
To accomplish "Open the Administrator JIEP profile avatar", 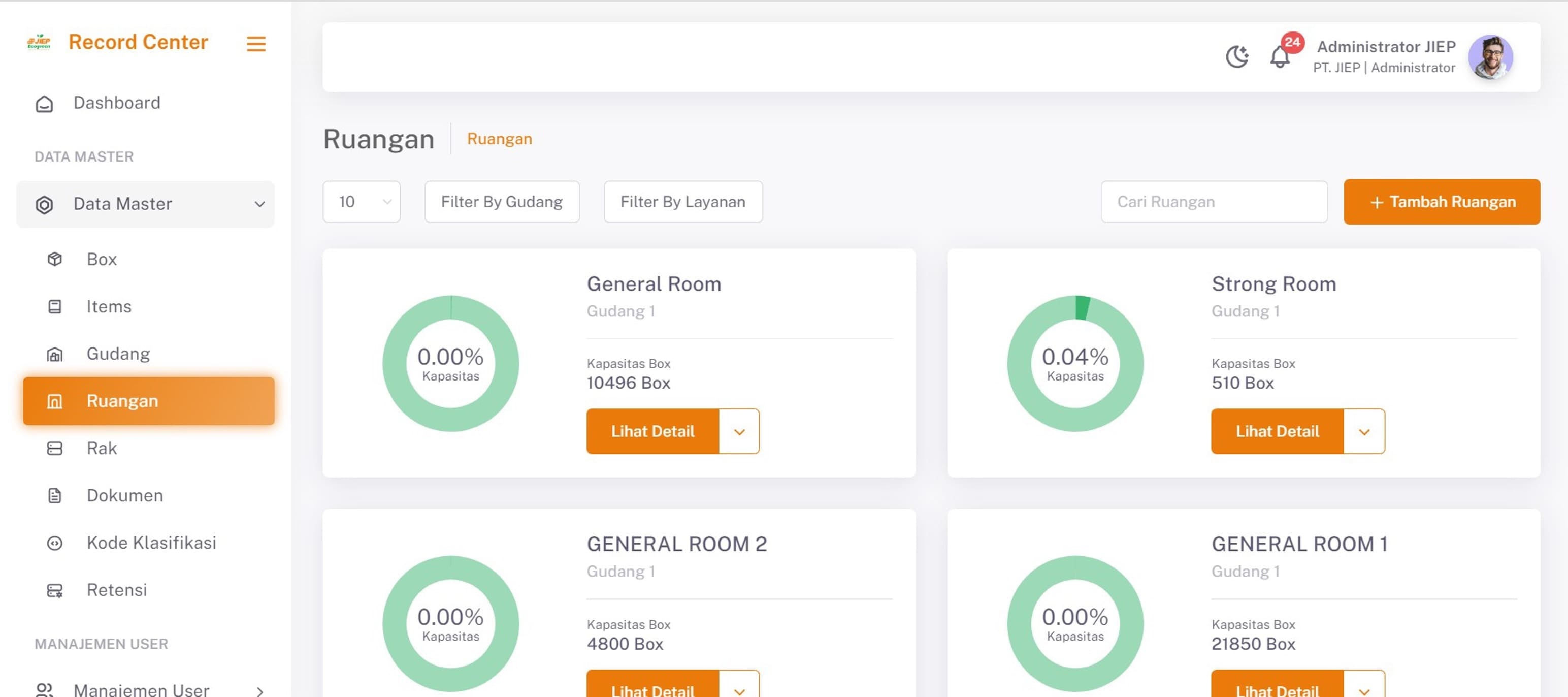I will tap(1490, 56).
